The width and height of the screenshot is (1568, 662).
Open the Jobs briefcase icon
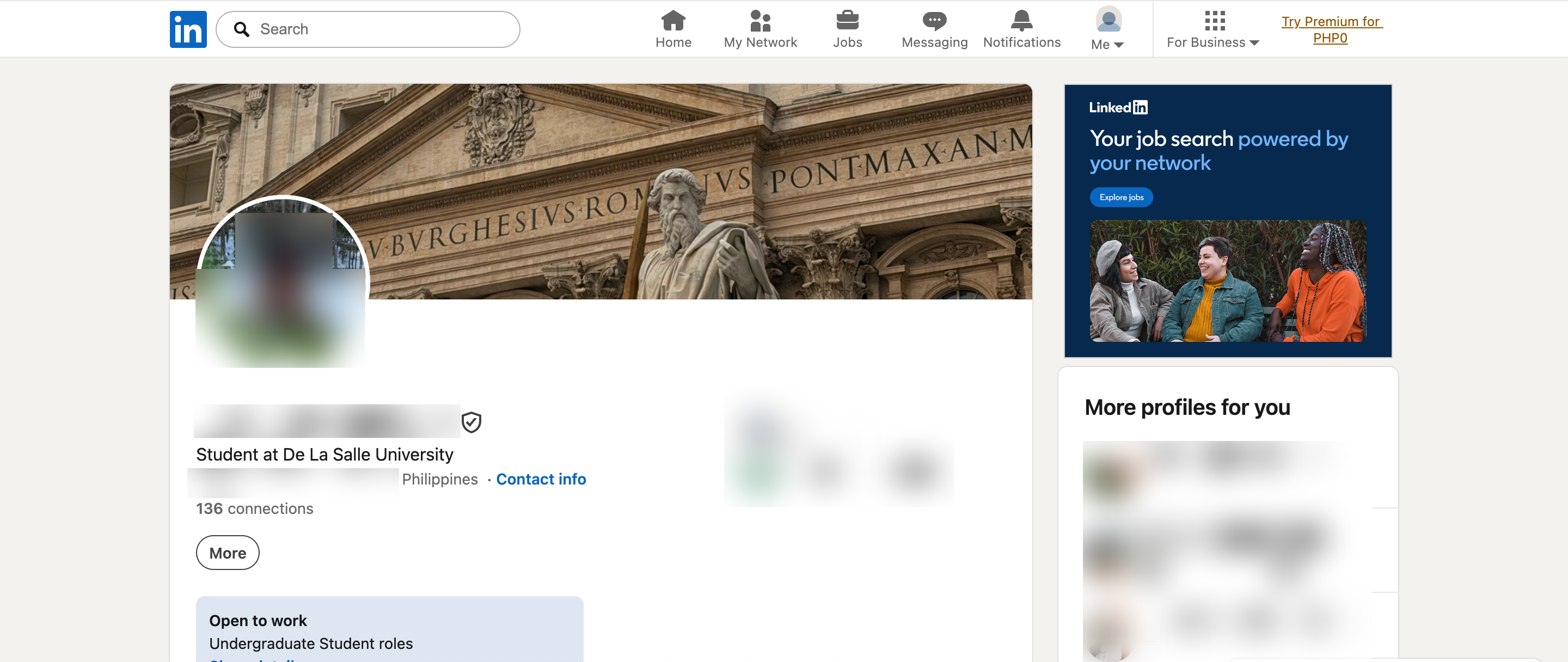(847, 21)
